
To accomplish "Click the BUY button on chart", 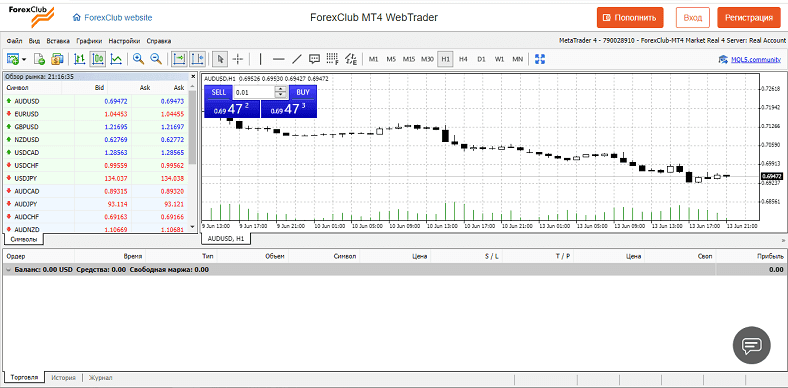I will (303, 92).
